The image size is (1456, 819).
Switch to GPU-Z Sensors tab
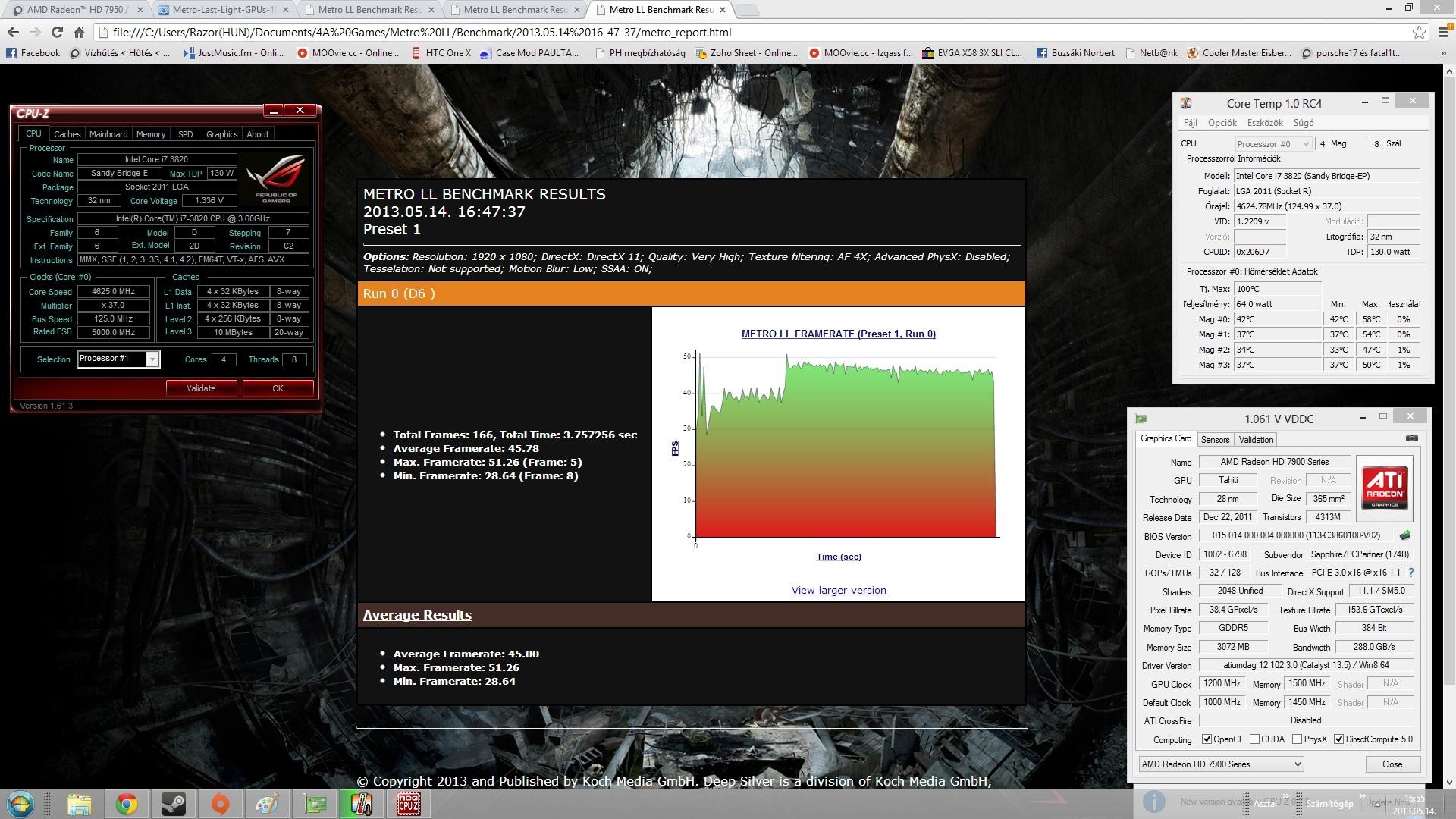click(1215, 440)
